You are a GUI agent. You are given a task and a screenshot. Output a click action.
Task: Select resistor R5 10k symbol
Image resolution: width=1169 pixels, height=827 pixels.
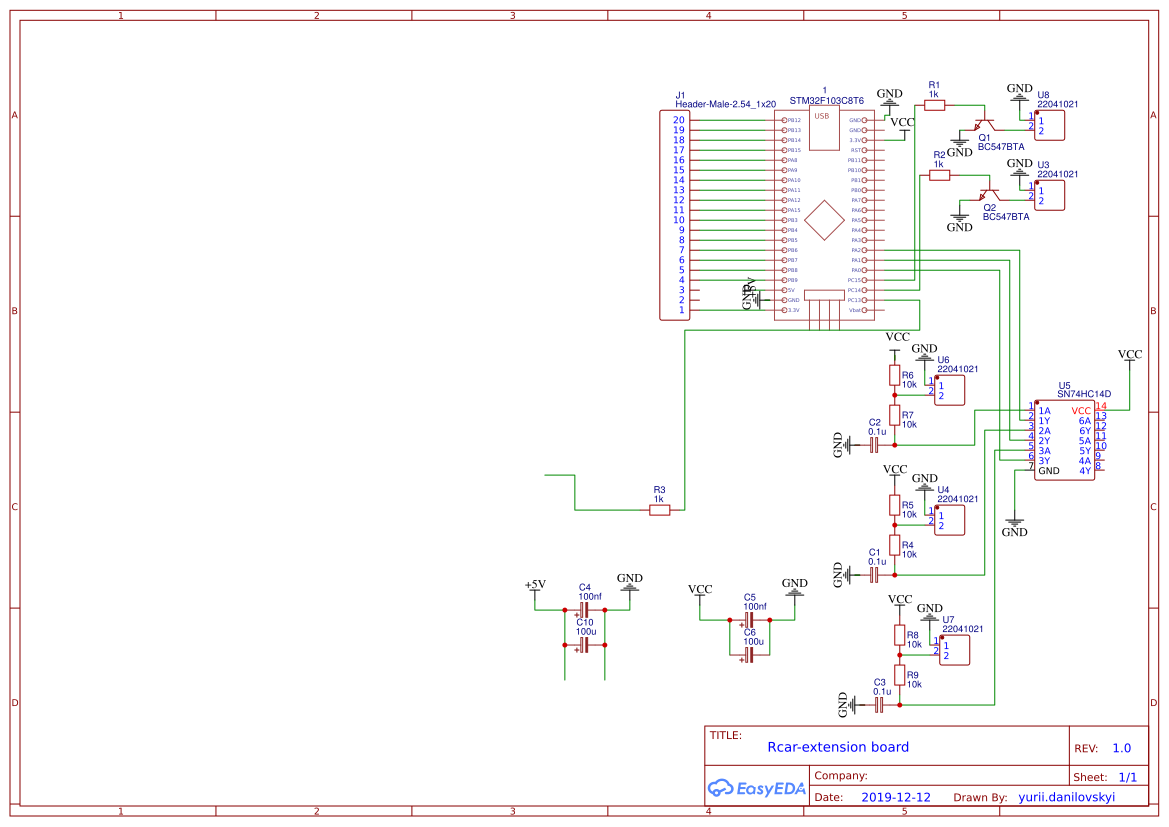(x=895, y=505)
